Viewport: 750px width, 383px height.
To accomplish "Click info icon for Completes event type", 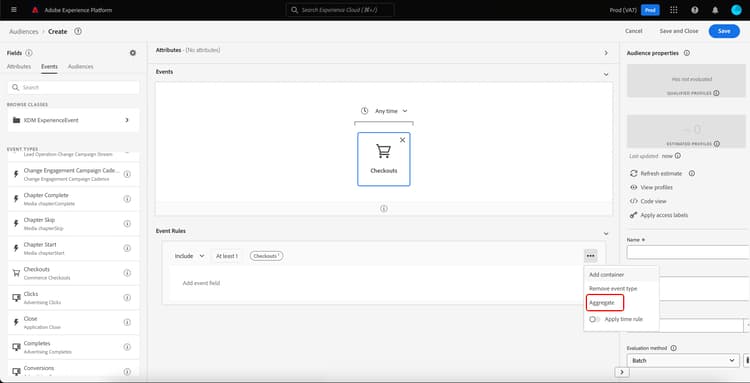I will [127, 347].
